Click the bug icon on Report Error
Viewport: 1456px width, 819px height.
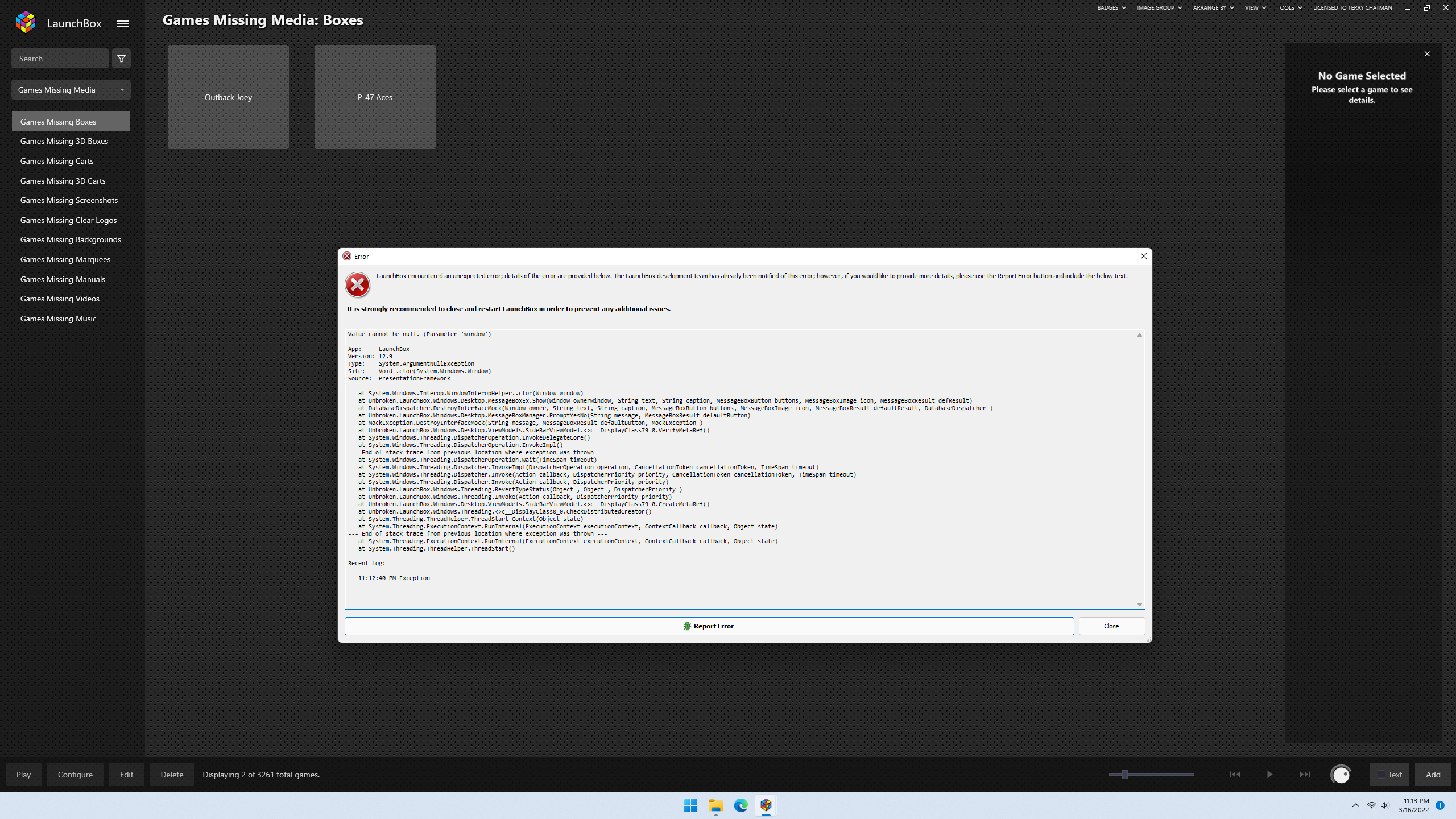coord(687,626)
